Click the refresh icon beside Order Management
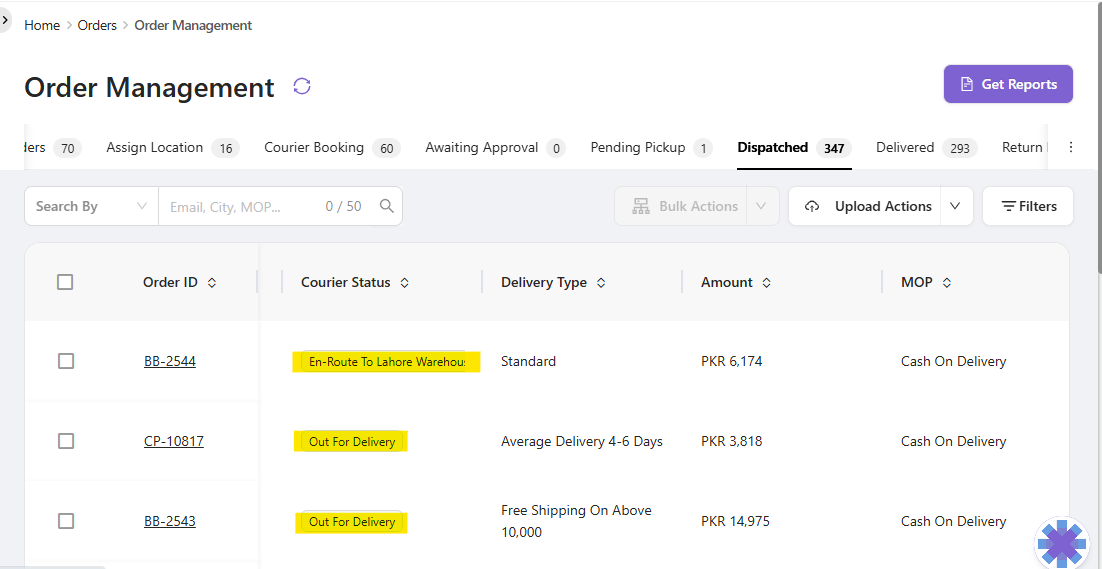The width and height of the screenshot is (1102, 569). click(302, 86)
